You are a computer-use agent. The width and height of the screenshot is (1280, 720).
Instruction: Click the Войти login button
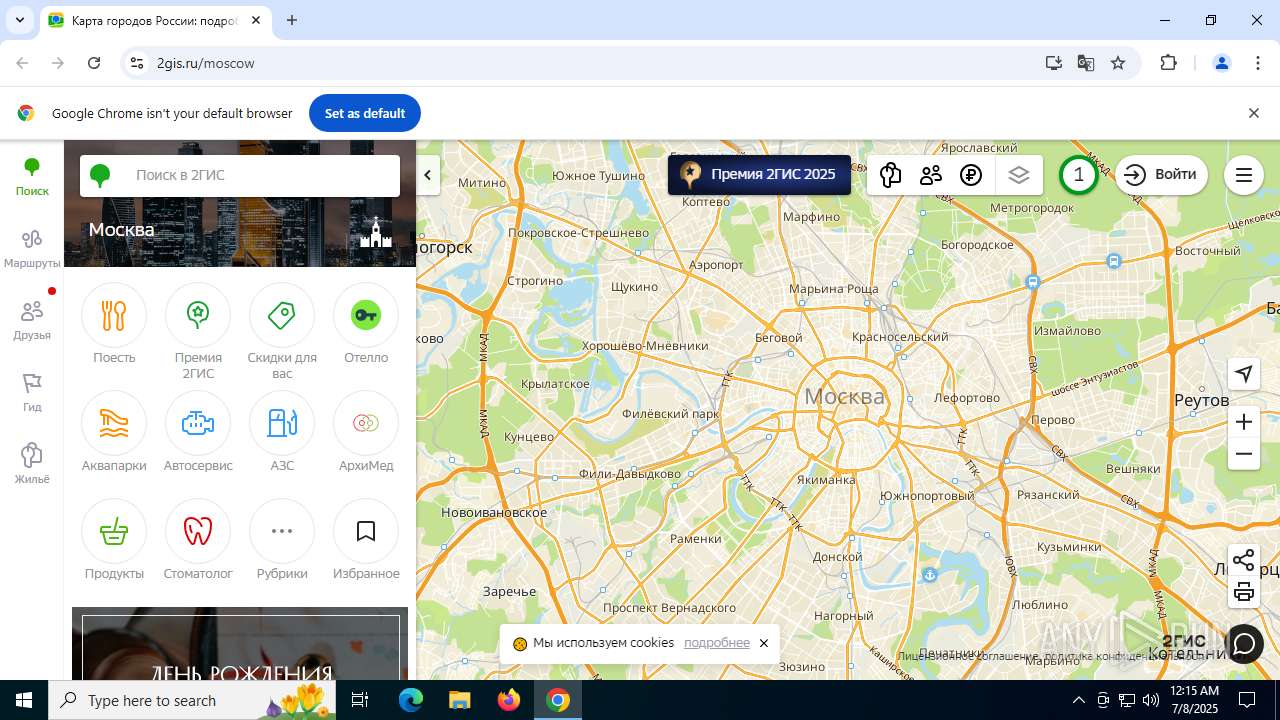coord(1161,175)
